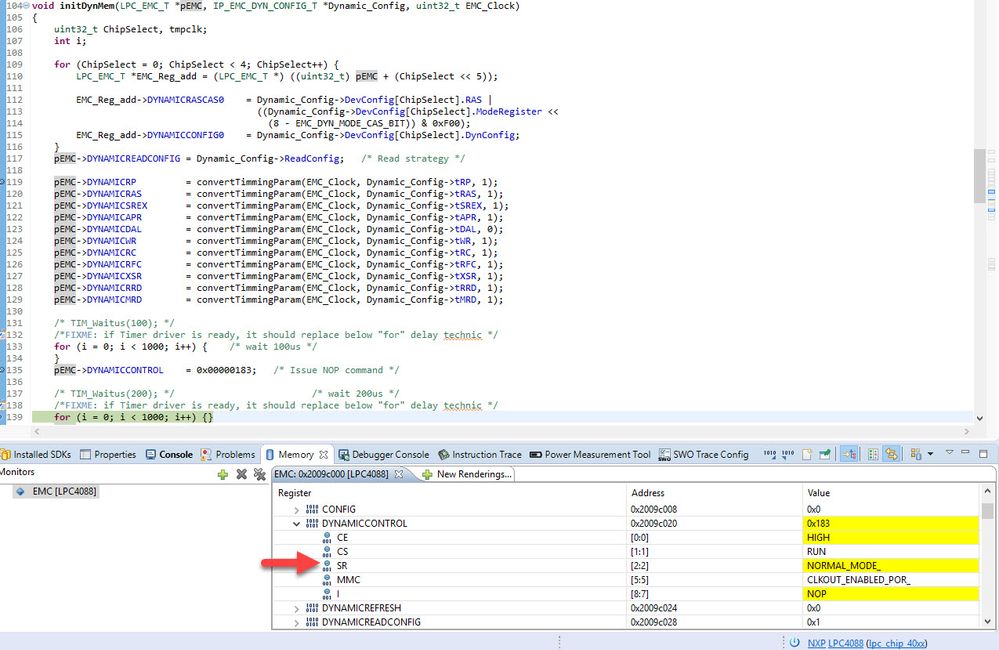Click the editor horizontal scrollbar right arrow
Screen dimensions: 999x650
click(x=967, y=431)
